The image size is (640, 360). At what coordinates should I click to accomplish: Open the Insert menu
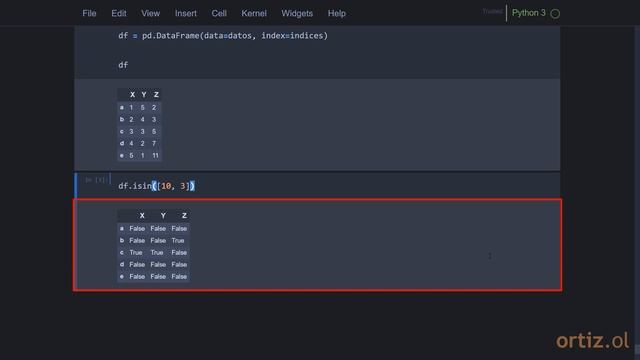pyautogui.click(x=186, y=13)
